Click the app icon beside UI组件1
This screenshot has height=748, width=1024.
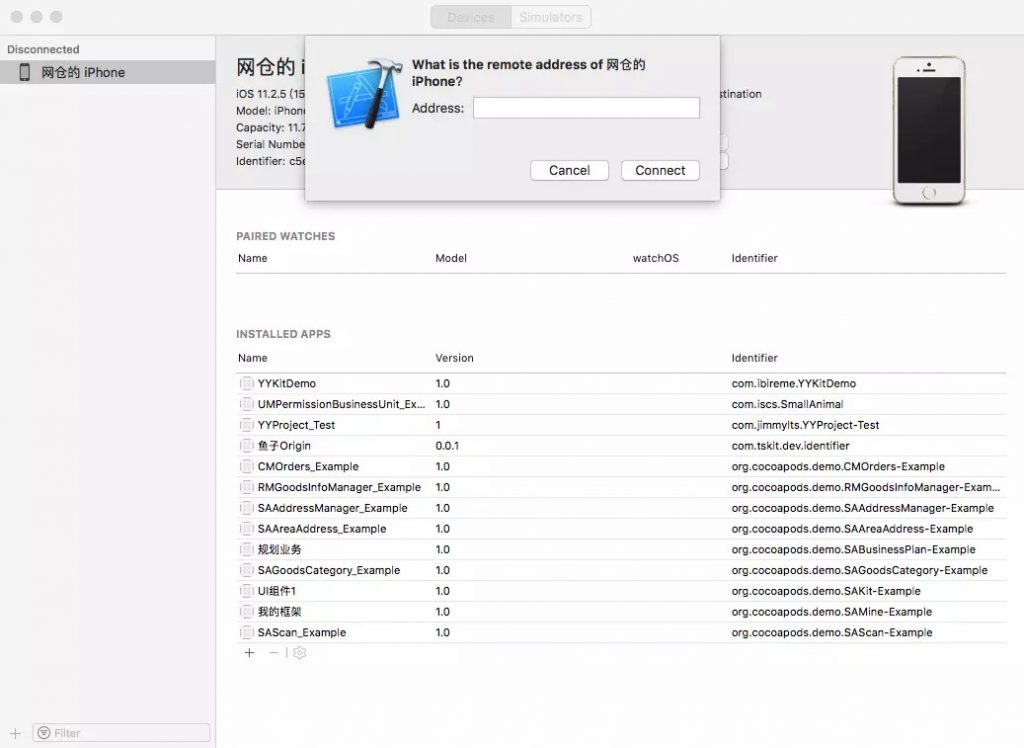click(246, 591)
